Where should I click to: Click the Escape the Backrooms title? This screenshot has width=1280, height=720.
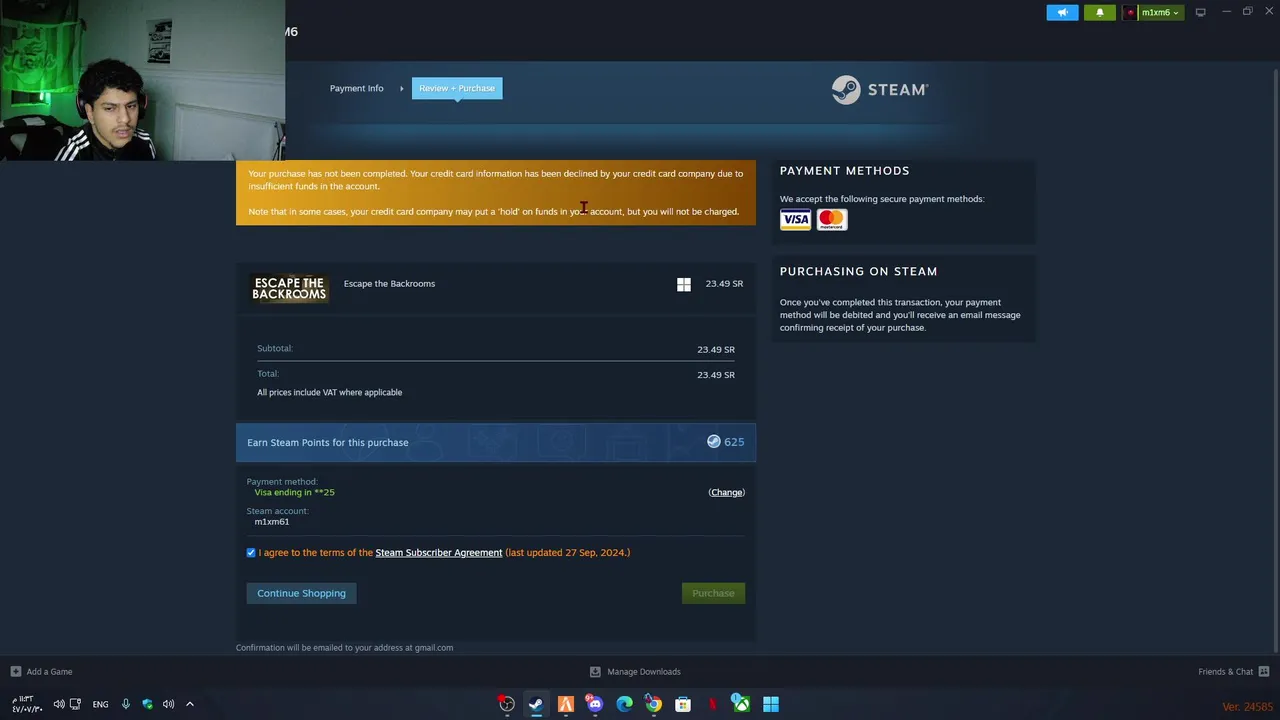[389, 284]
